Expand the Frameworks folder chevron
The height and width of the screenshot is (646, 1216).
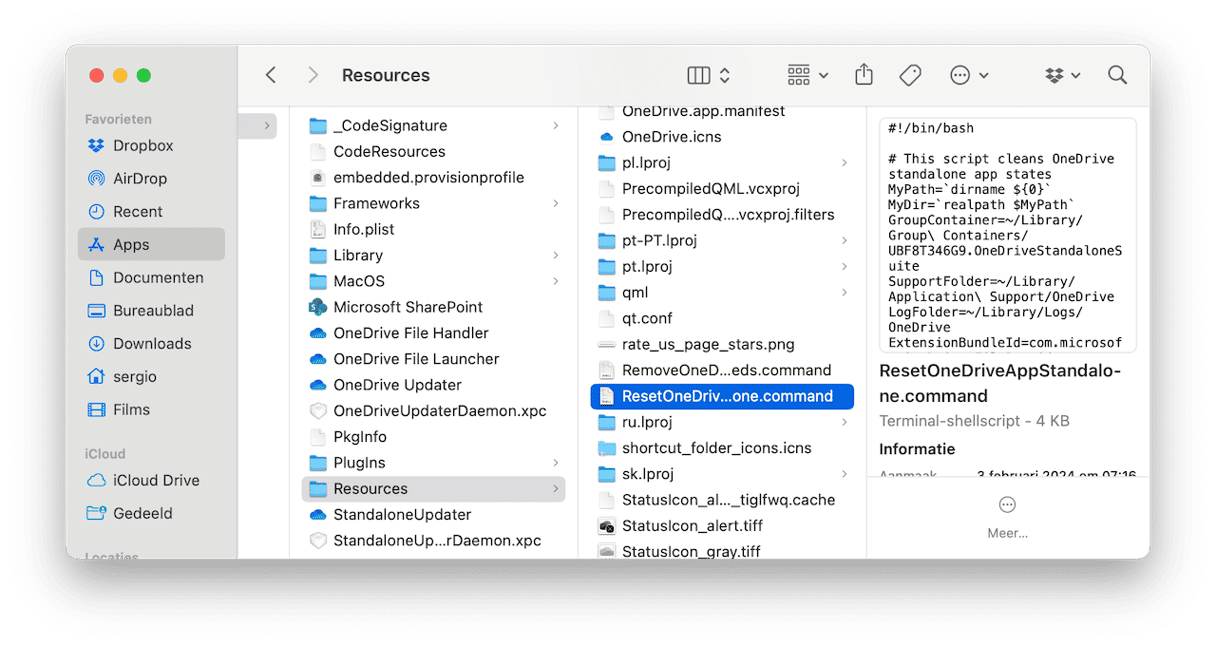tap(555, 203)
